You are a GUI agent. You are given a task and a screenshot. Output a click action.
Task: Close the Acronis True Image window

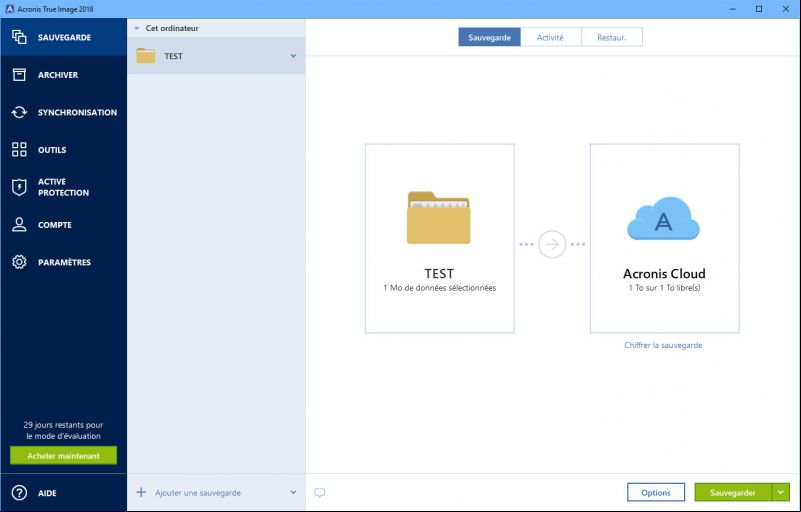786,9
